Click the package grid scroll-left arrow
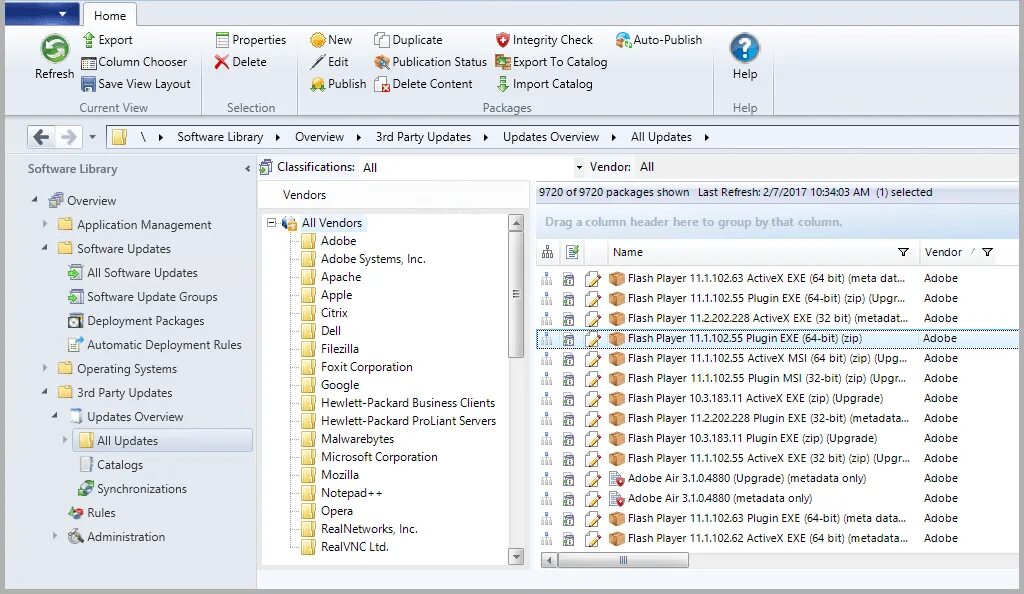Image resolution: width=1024 pixels, height=594 pixels. click(x=549, y=560)
